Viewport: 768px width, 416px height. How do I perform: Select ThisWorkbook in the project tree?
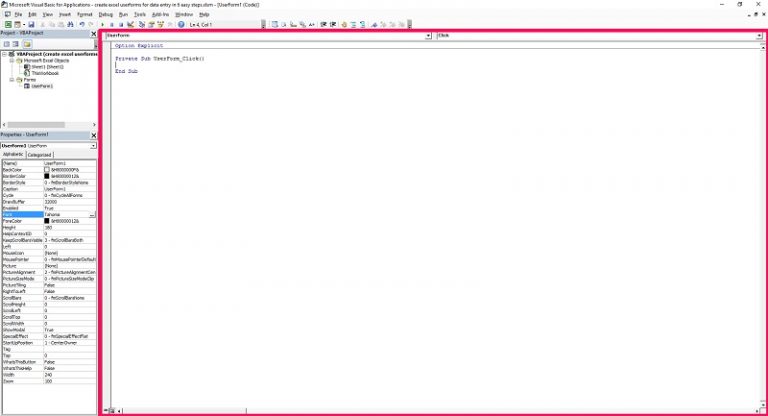[x=45, y=73]
